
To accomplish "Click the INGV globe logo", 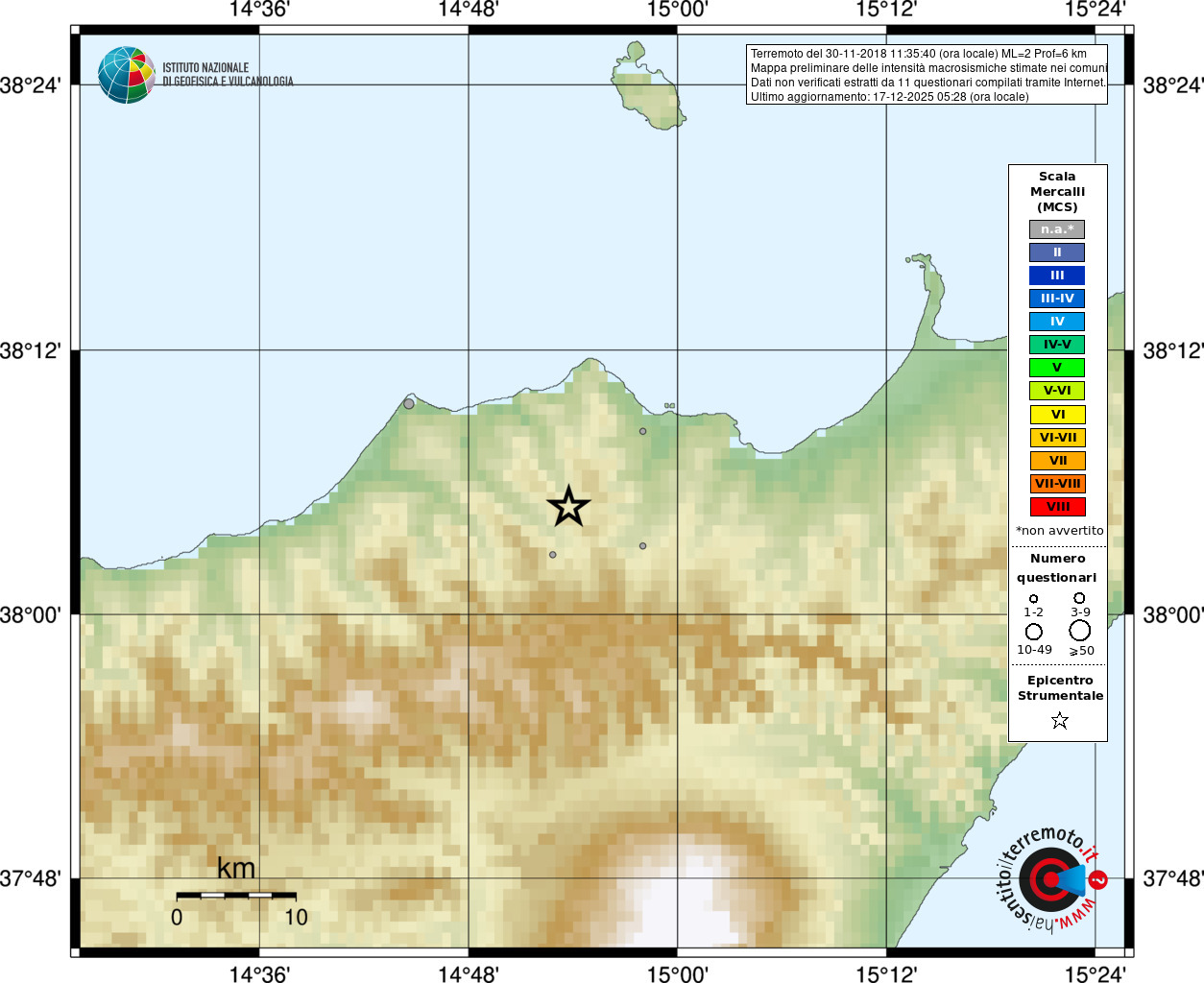I will point(127,75).
